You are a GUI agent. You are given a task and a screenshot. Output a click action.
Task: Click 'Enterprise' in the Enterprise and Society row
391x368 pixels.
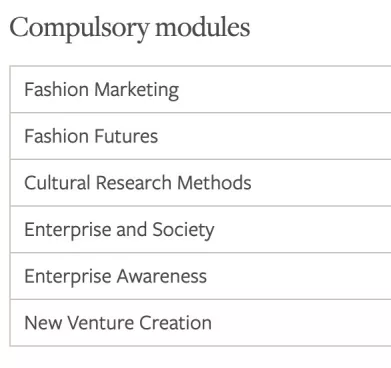coord(68,230)
